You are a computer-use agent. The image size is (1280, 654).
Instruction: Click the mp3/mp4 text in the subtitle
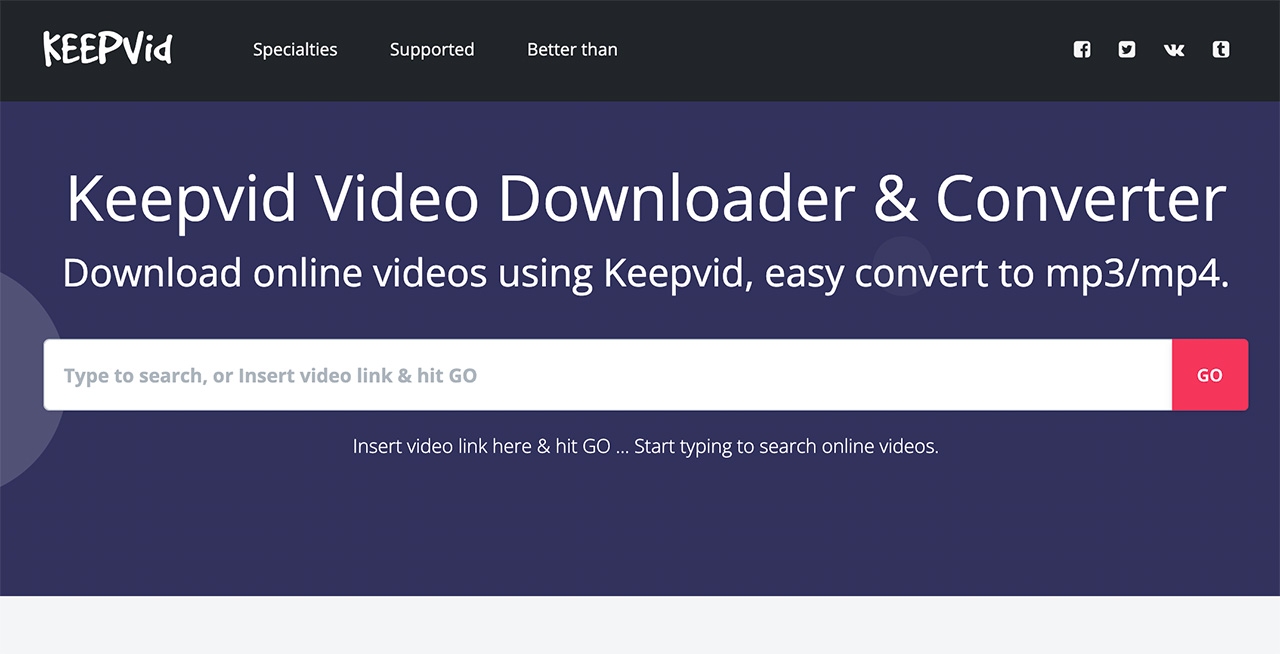point(1137,273)
